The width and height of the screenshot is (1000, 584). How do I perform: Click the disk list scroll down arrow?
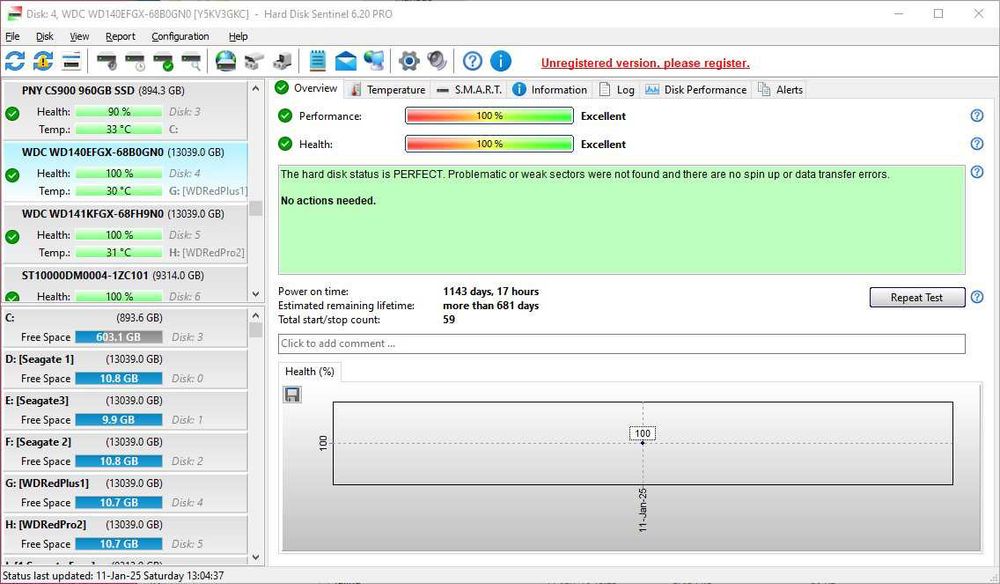point(256,295)
